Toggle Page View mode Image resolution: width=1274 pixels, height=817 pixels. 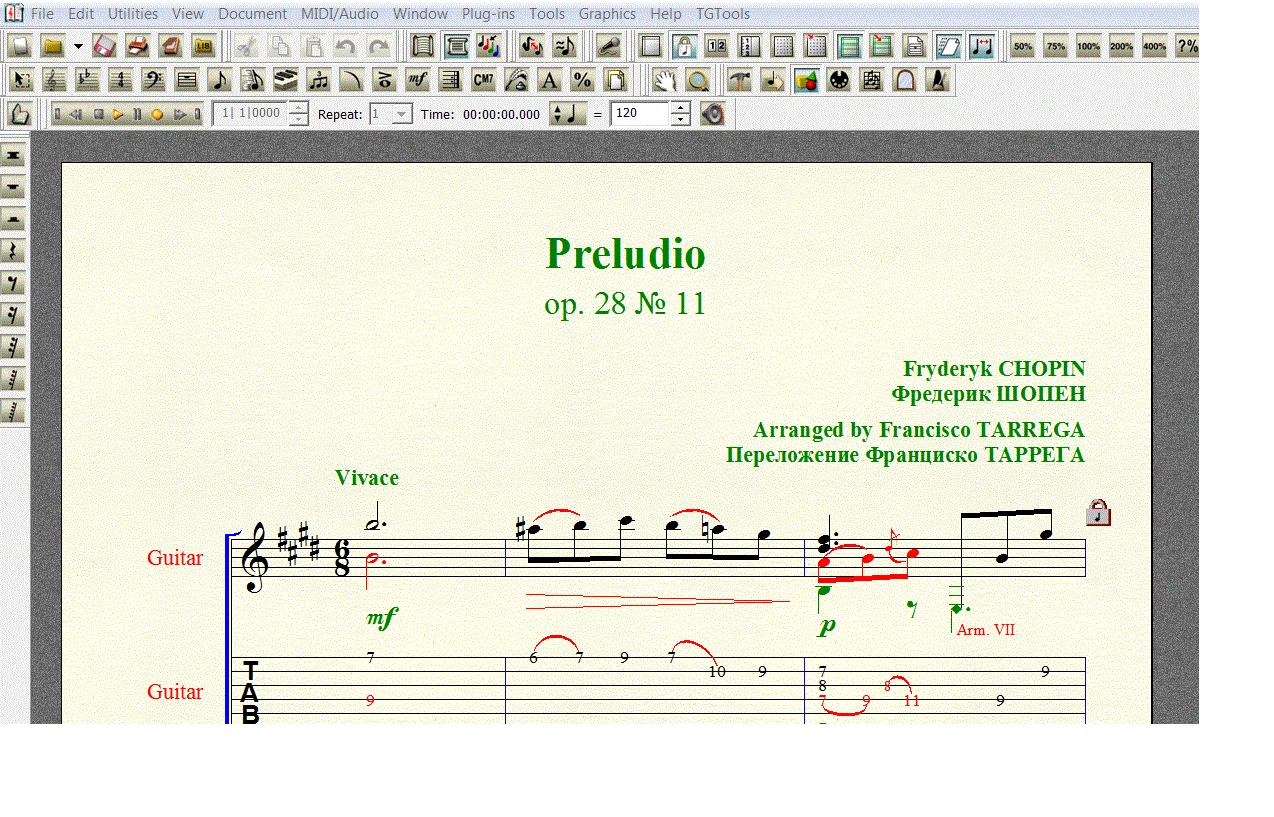[x=457, y=46]
